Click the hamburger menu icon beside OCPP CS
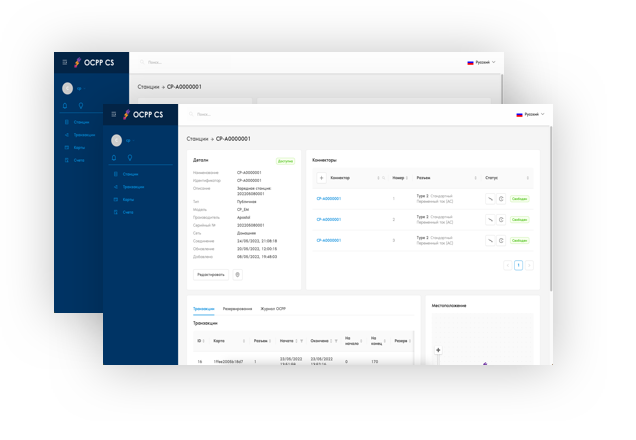Screen dimensions: 636x440 (x=113, y=113)
